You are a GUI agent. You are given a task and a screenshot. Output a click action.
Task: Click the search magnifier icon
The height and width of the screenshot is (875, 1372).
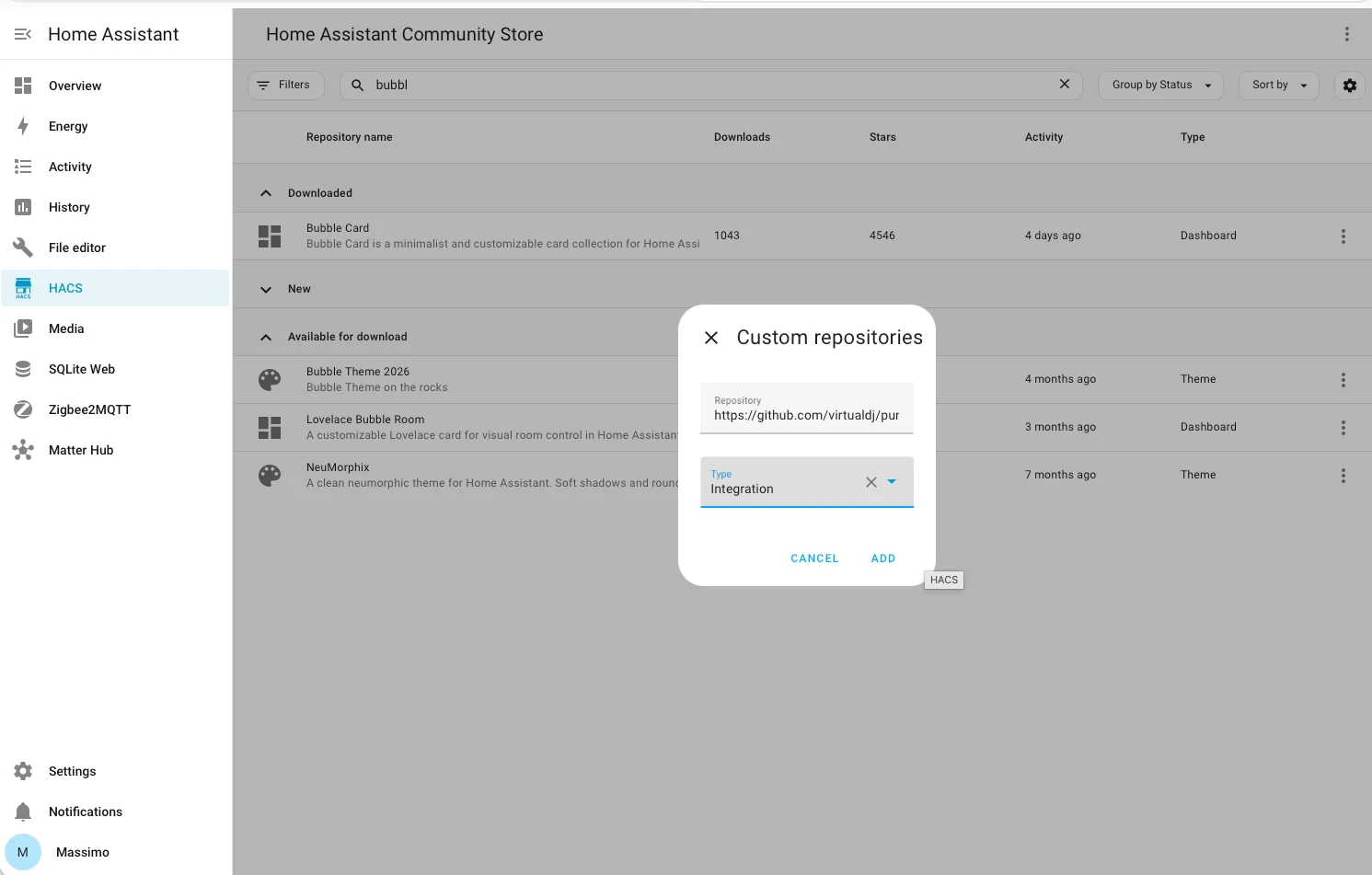[358, 85]
